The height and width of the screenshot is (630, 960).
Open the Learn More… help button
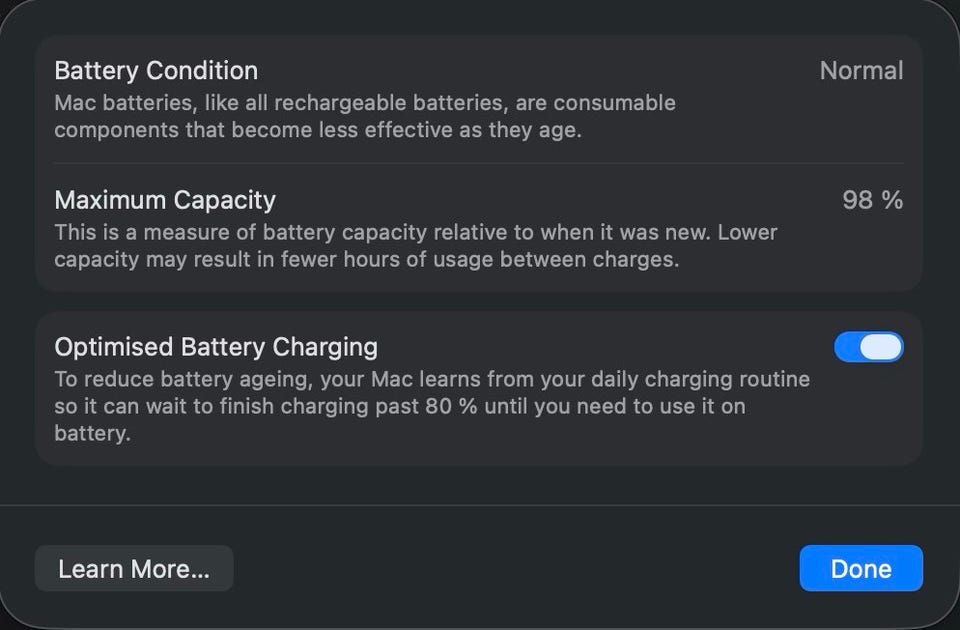134,569
